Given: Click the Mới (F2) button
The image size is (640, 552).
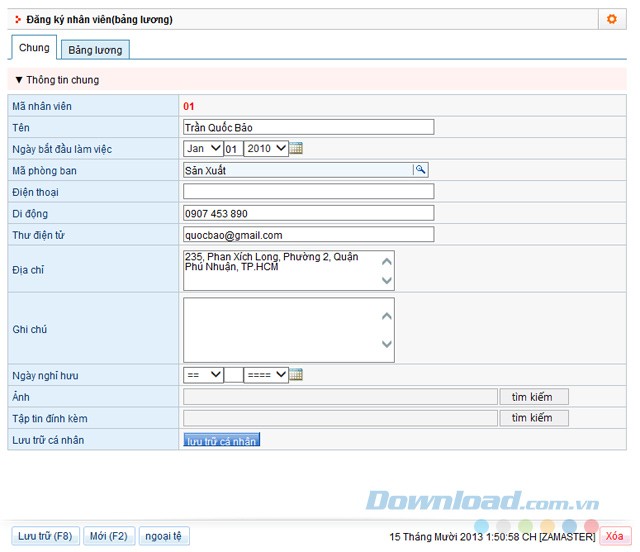Looking at the screenshot, I should click(109, 536).
